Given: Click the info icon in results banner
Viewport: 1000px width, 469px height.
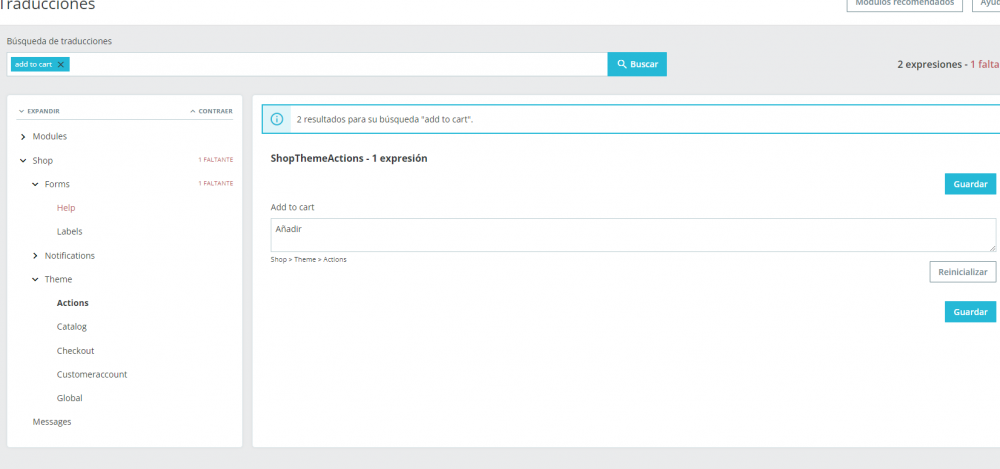Looking at the screenshot, I should pyautogui.click(x=277, y=119).
